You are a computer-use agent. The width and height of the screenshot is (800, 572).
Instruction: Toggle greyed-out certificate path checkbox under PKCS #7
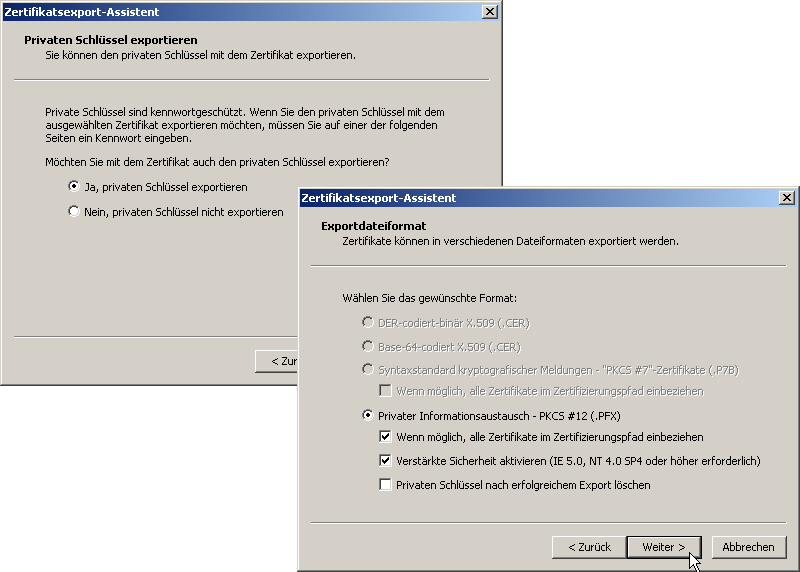pos(386,391)
